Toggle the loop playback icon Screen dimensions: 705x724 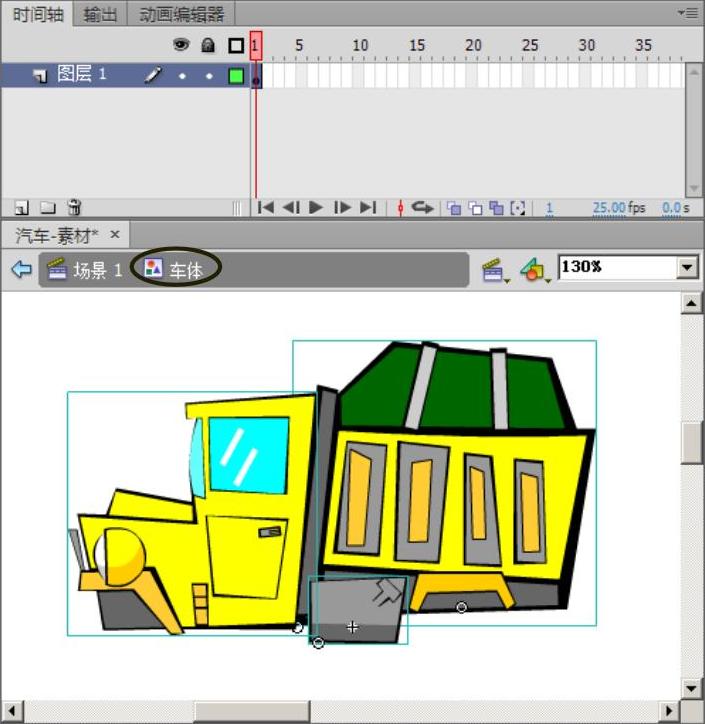422,208
